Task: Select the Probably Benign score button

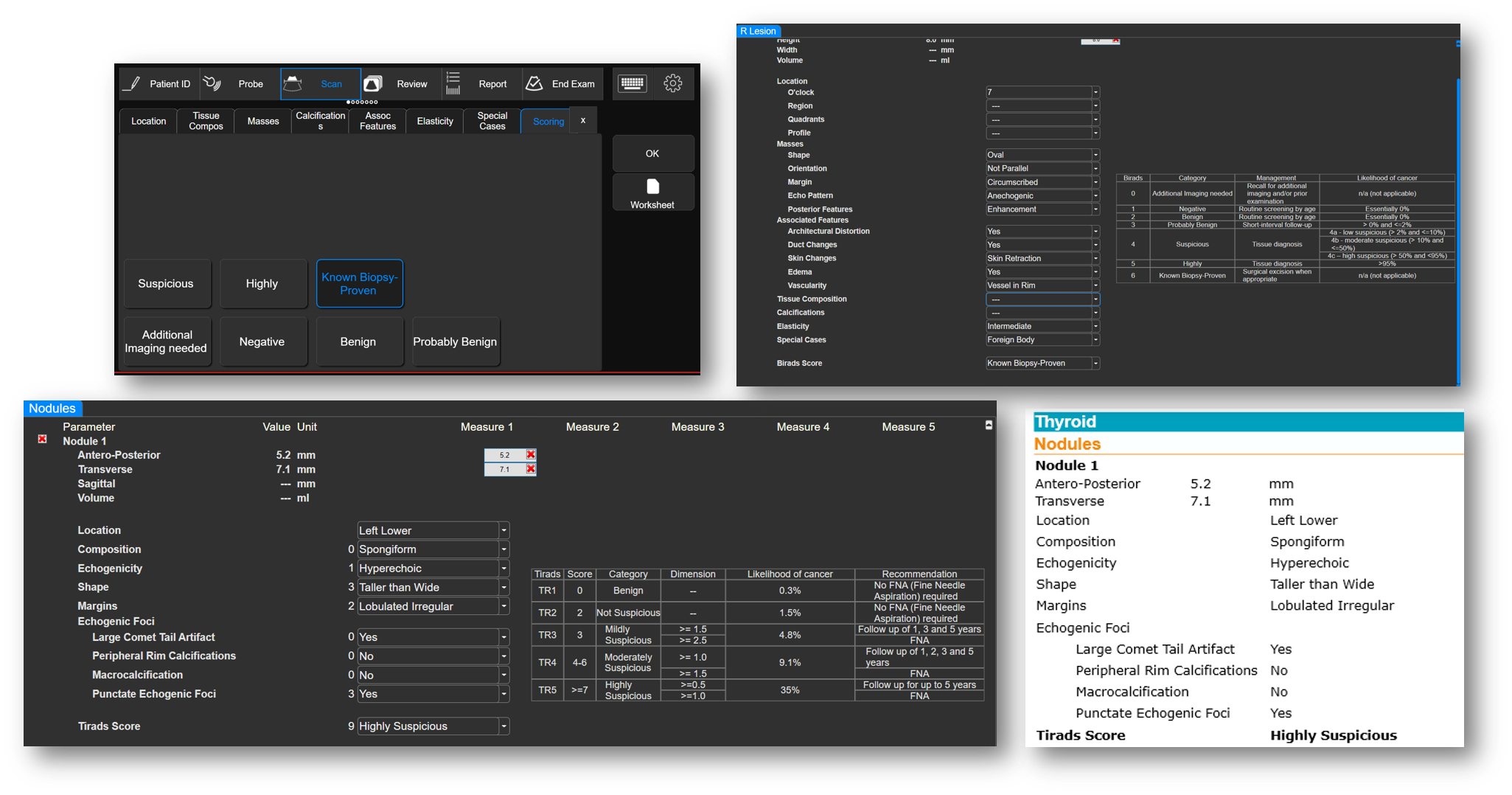Action: click(455, 341)
